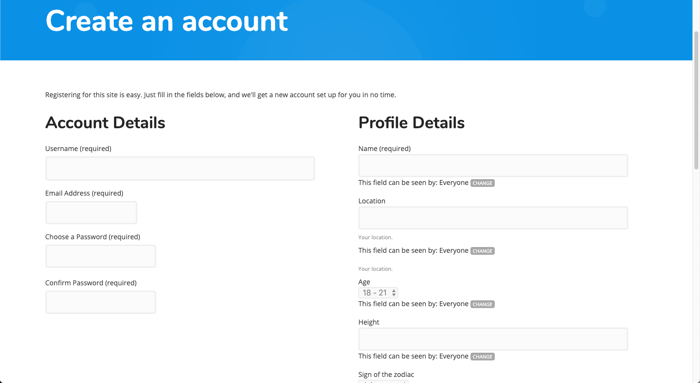The height and width of the screenshot is (383, 700).
Task: Click the Username input field
Action: click(180, 168)
